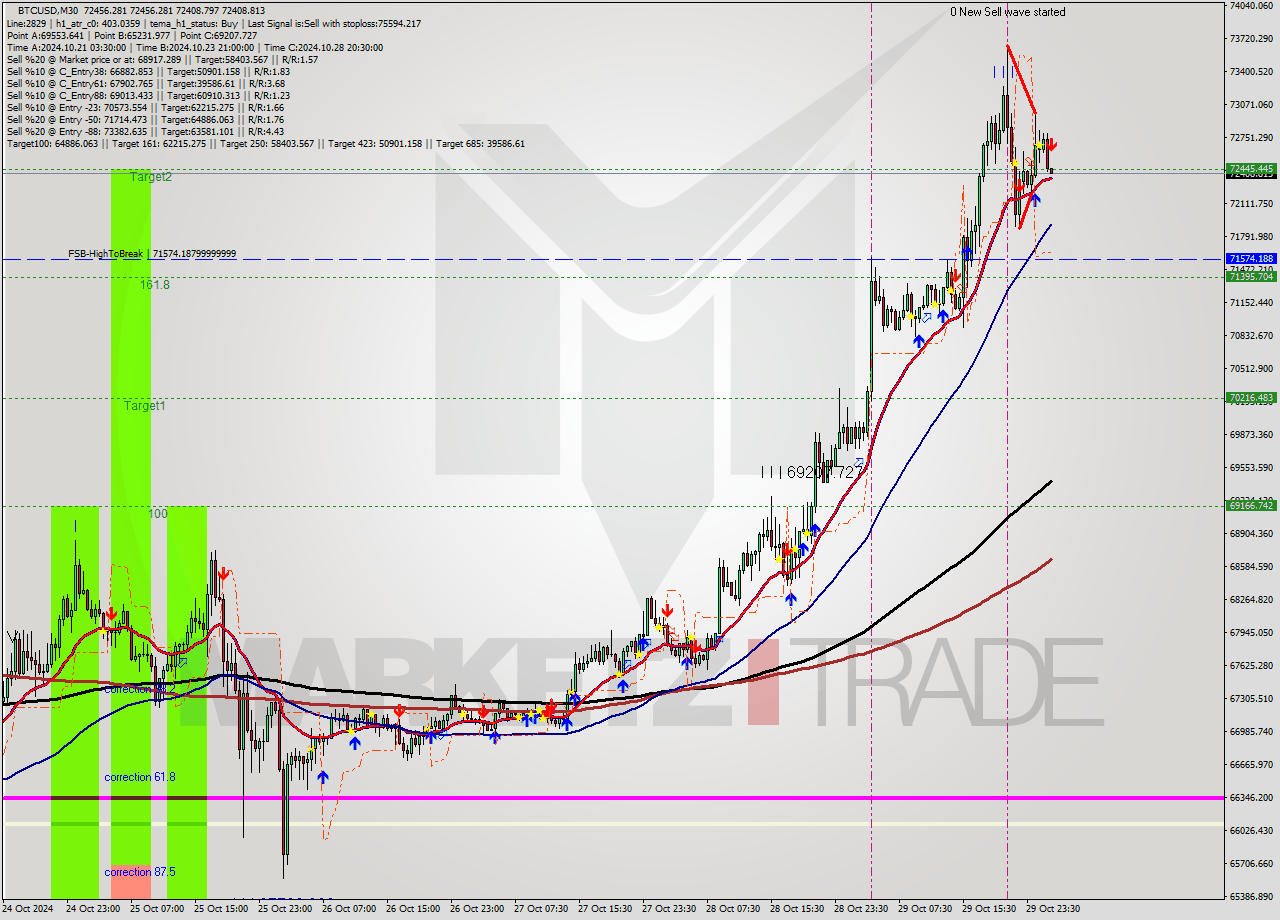Image resolution: width=1280 pixels, height=920 pixels.
Task: Click the green 72445.445 price tag
Action: point(1250,168)
